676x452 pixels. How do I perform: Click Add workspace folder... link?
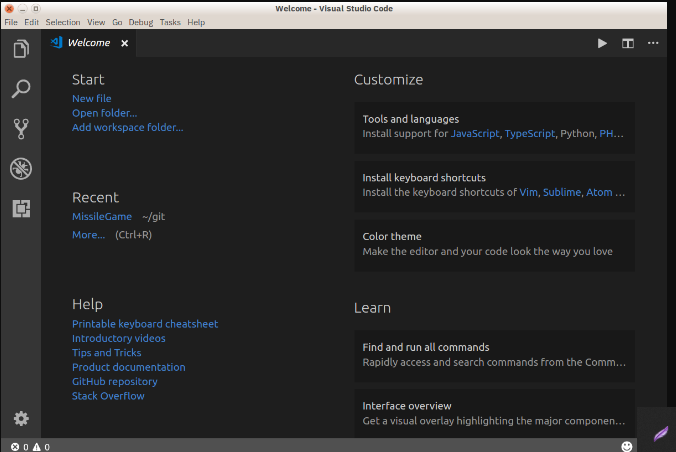pos(128,127)
